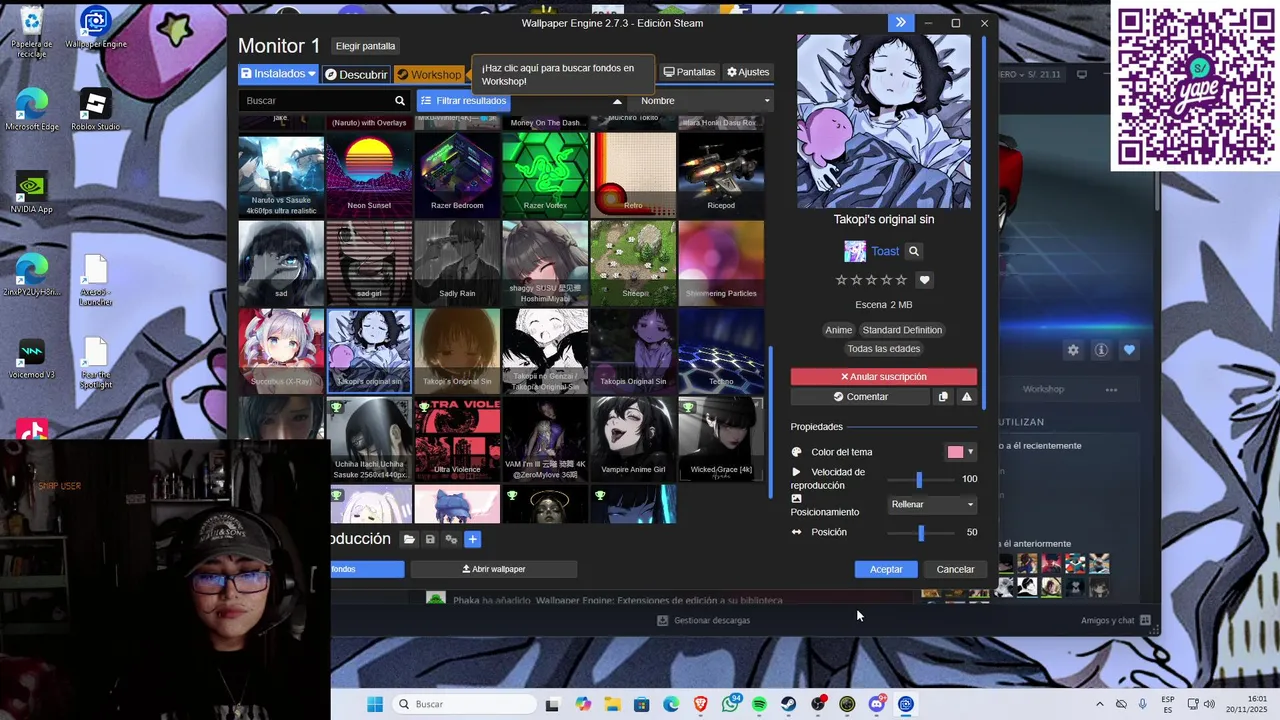Click Velocidad de reproducción slider handle
1280x720 pixels.
pyautogui.click(x=919, y=480)
